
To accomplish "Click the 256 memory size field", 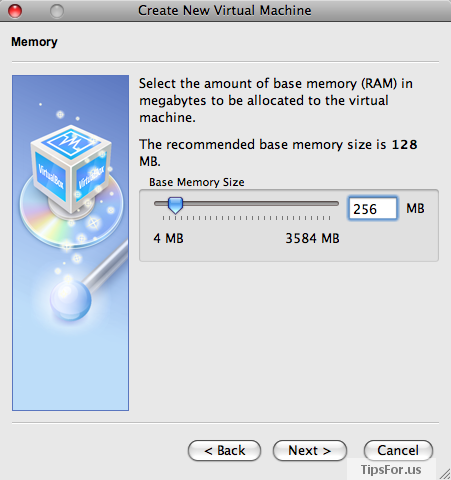I will (373, 208).
